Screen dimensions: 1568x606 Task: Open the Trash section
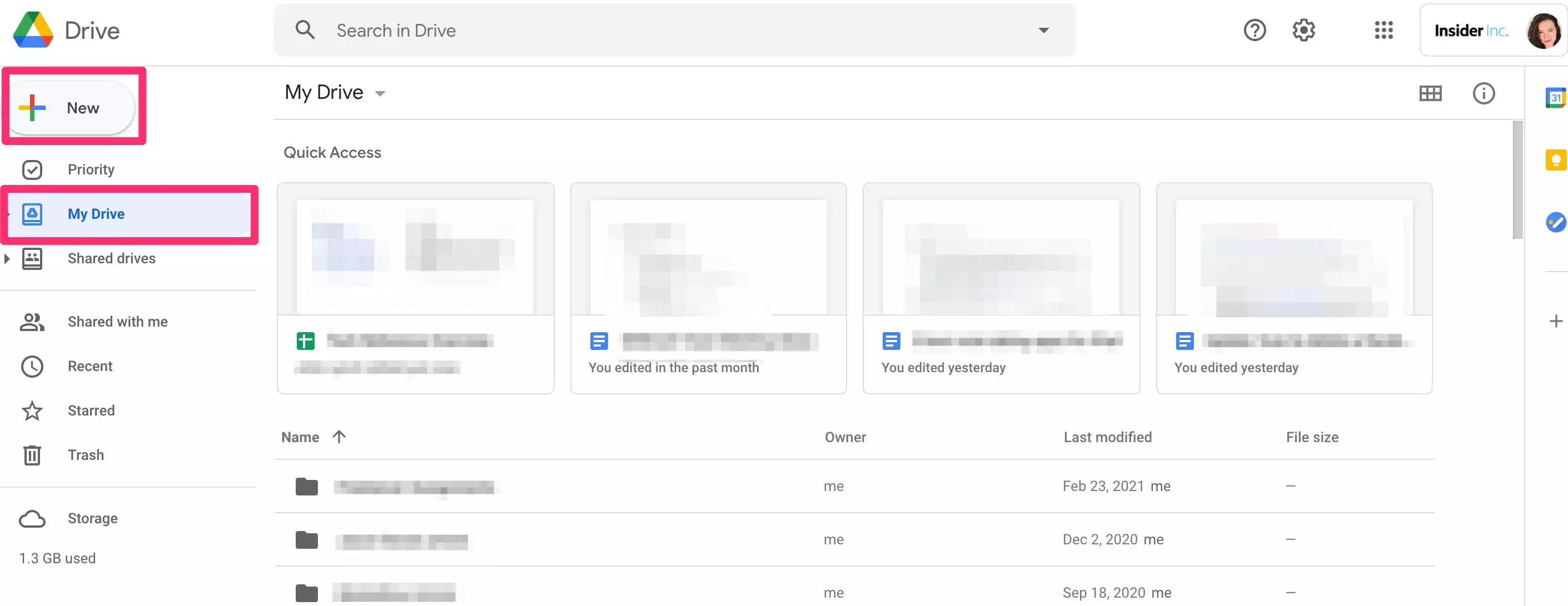point(85,455)
